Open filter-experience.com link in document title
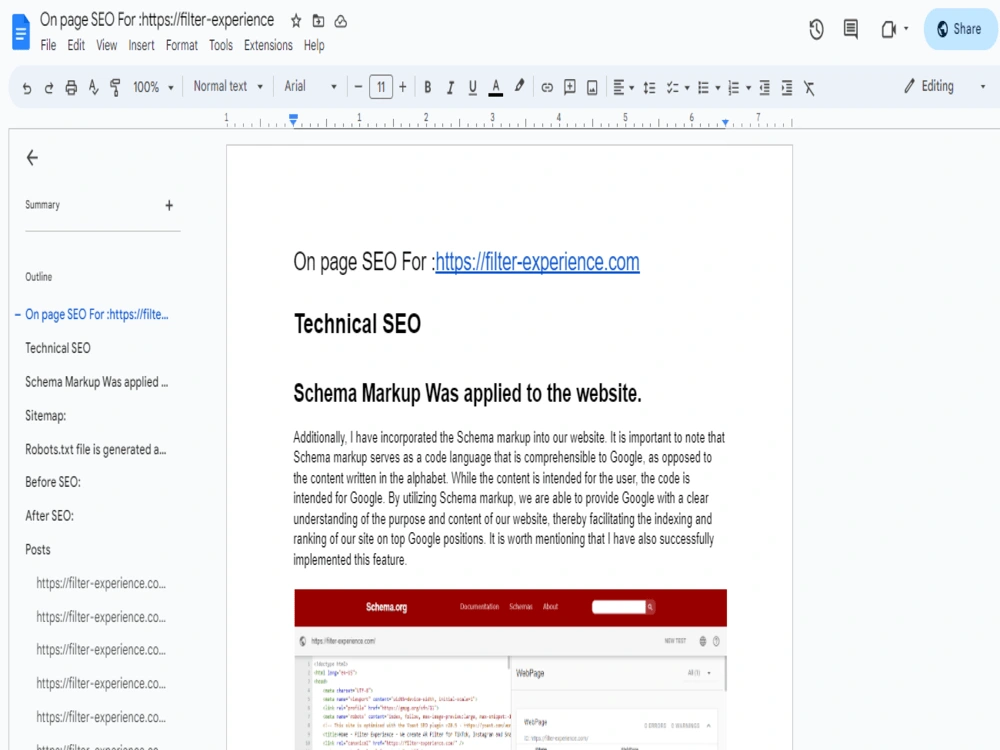 click(x=537, y=262)
